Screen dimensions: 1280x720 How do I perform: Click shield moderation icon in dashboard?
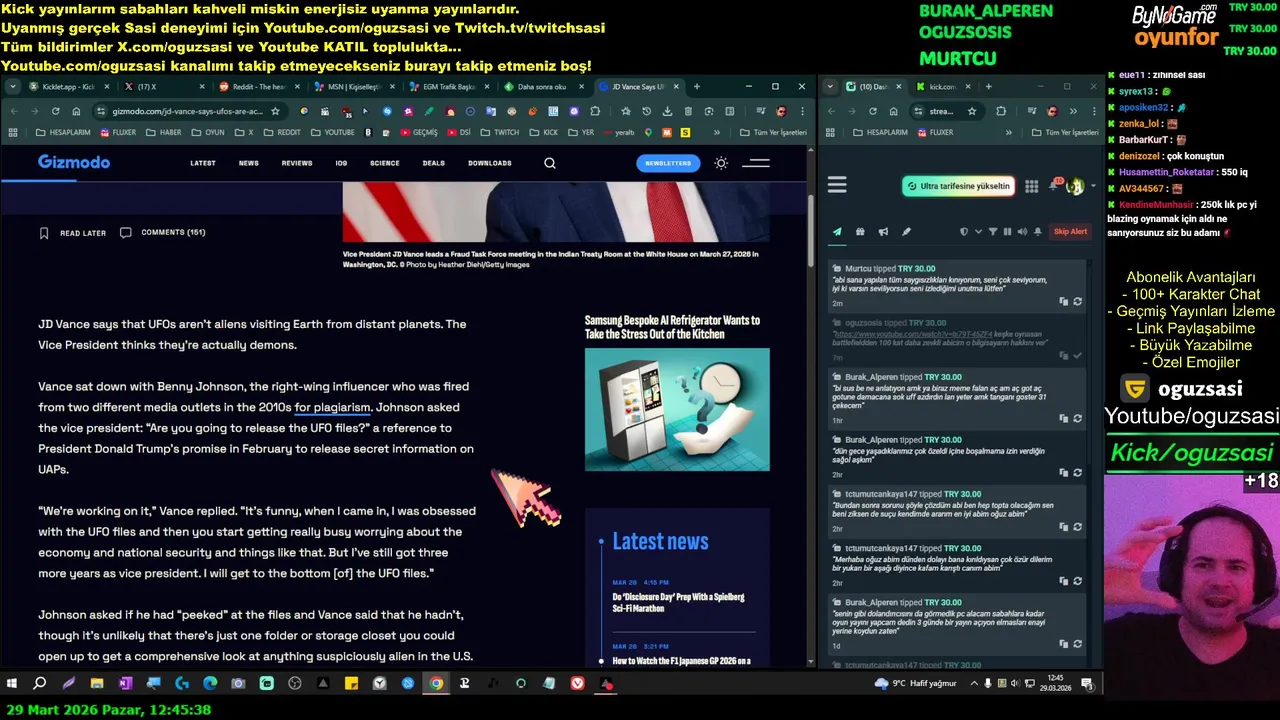point(964,232)
